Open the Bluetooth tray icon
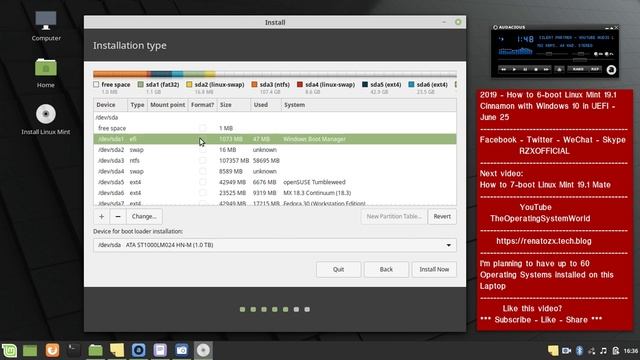640x360 pixels. click(579, 351)
